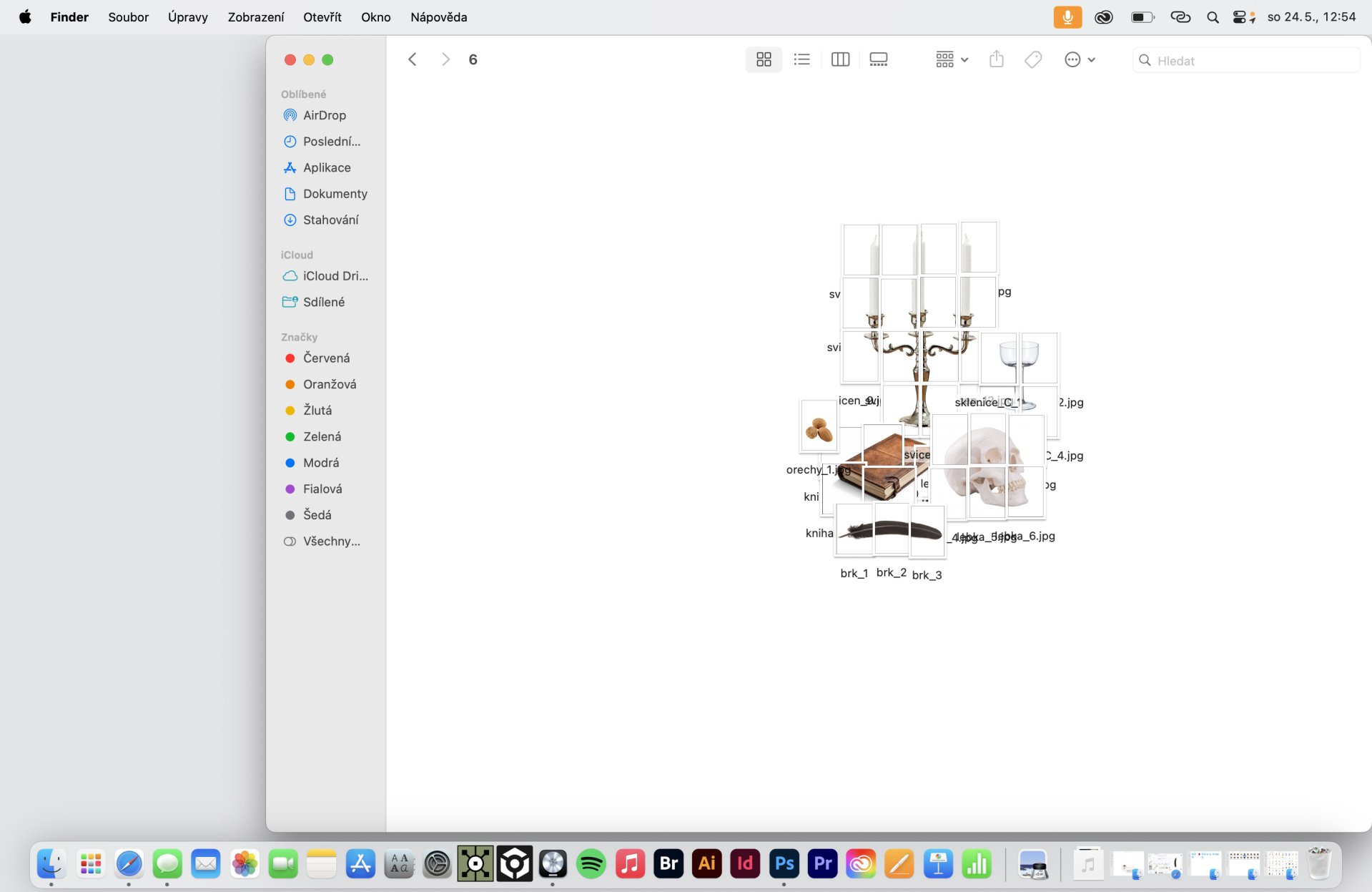The width and height of the screenshot is (1372, 892).
Task: Open the Soubor menu
Action: click(128, 16)
